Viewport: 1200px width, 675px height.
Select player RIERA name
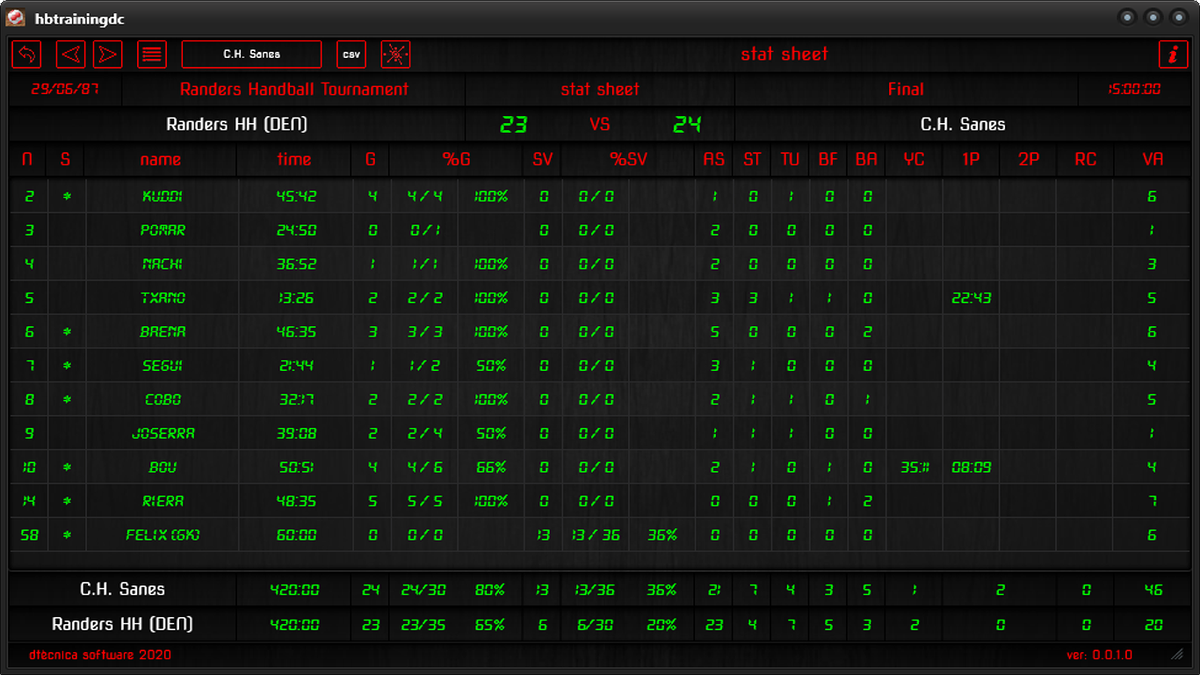pyautogui.click(x=163, y=501)
